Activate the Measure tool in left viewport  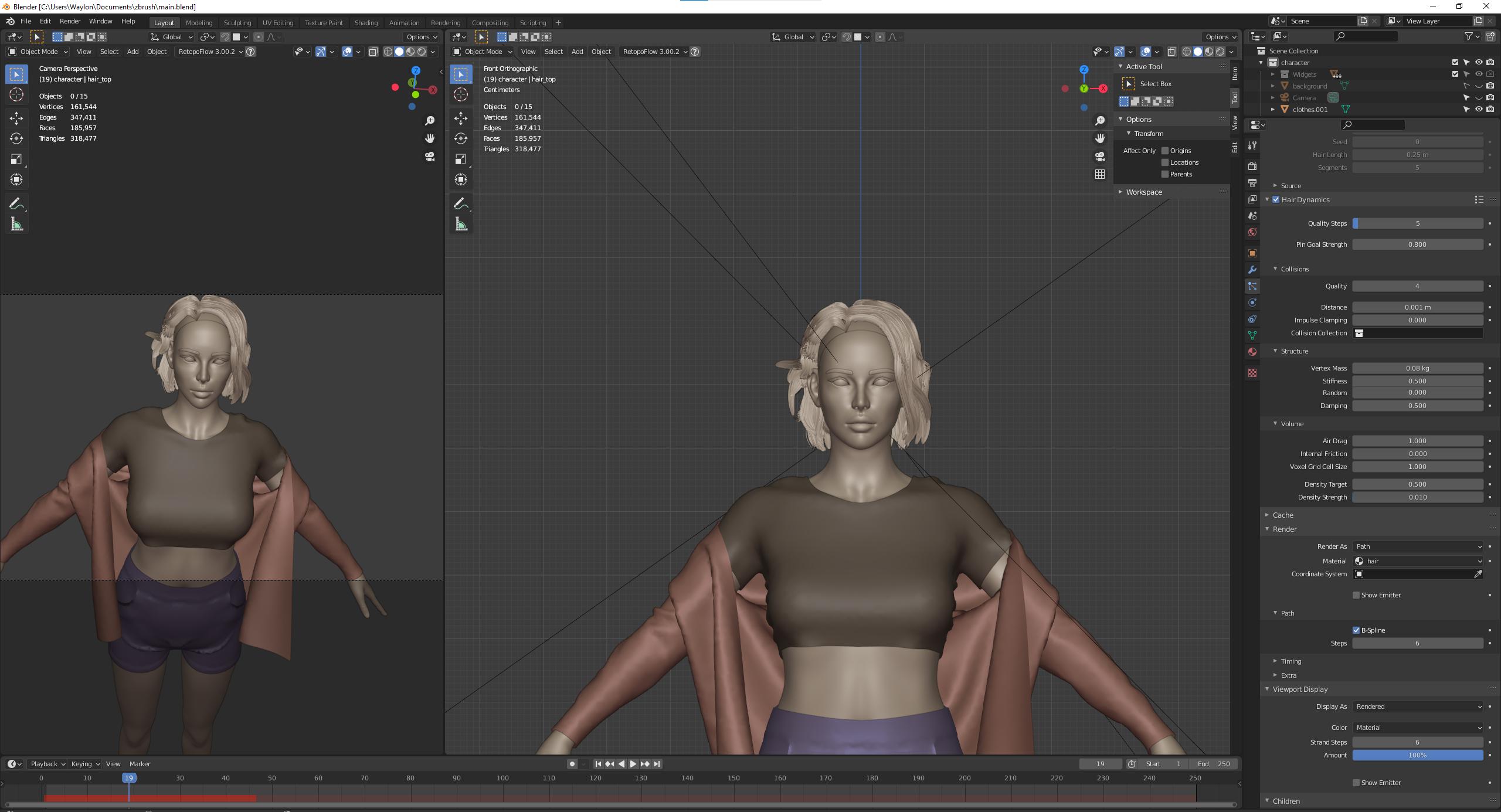(16, 225)
